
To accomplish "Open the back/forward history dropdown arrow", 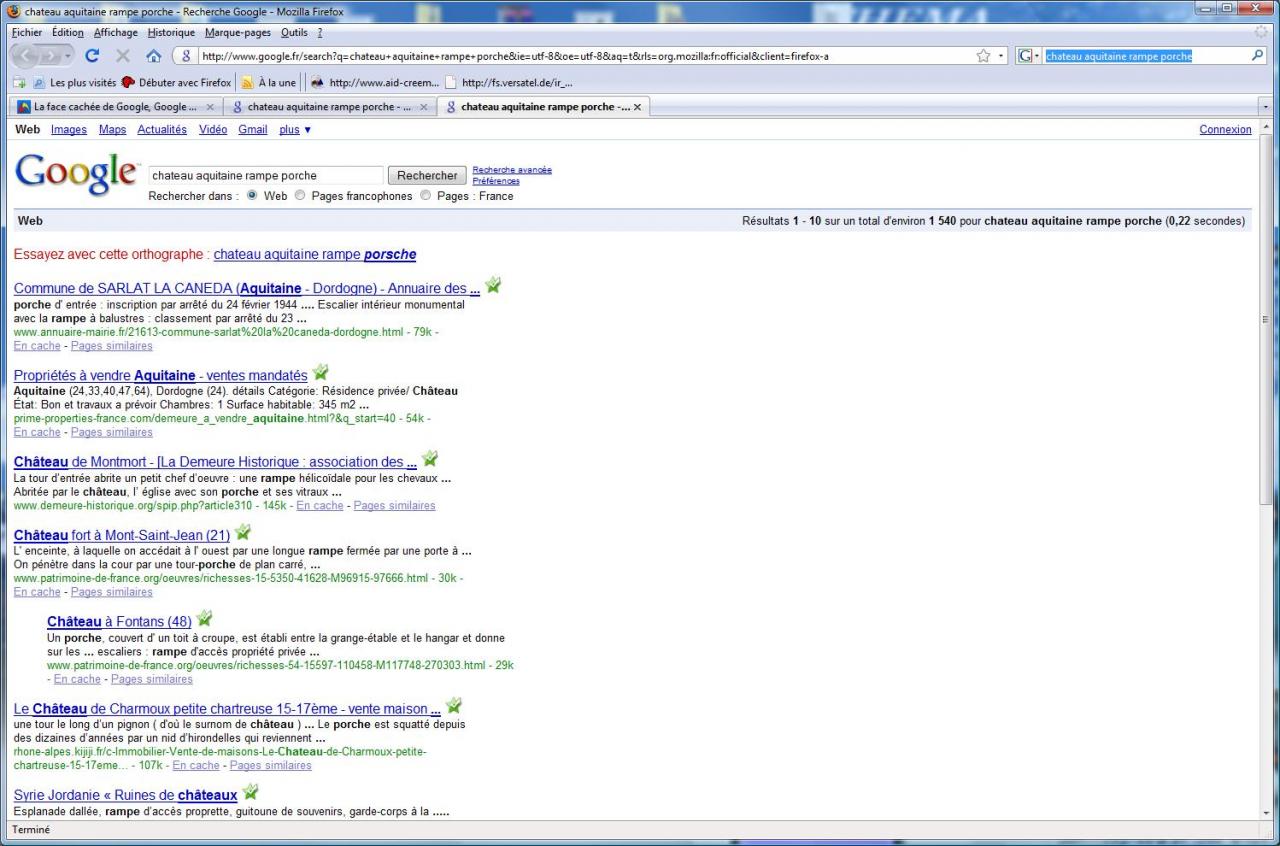I will click(x=68, y=57).
